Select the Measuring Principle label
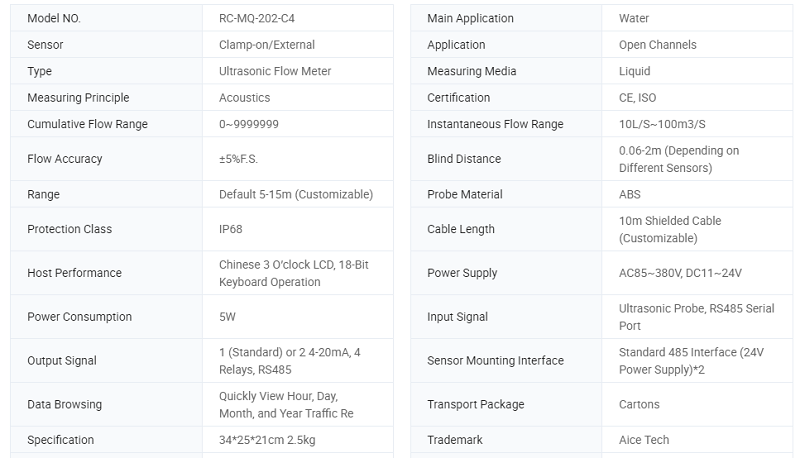 [x=78, y=98]
